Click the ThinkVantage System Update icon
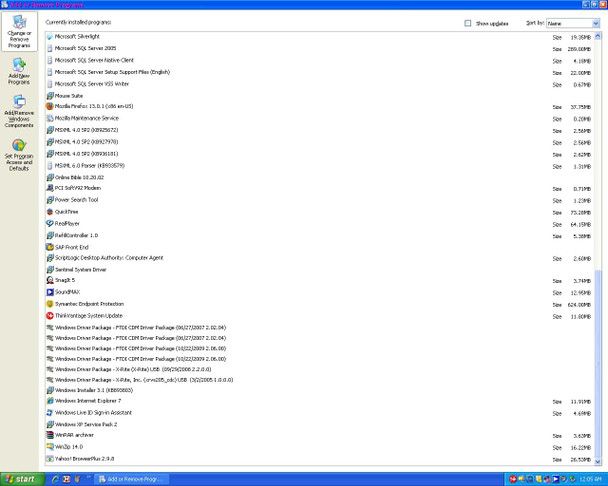The height and width of the screenshot is (486, 608). tap(50, 316)
